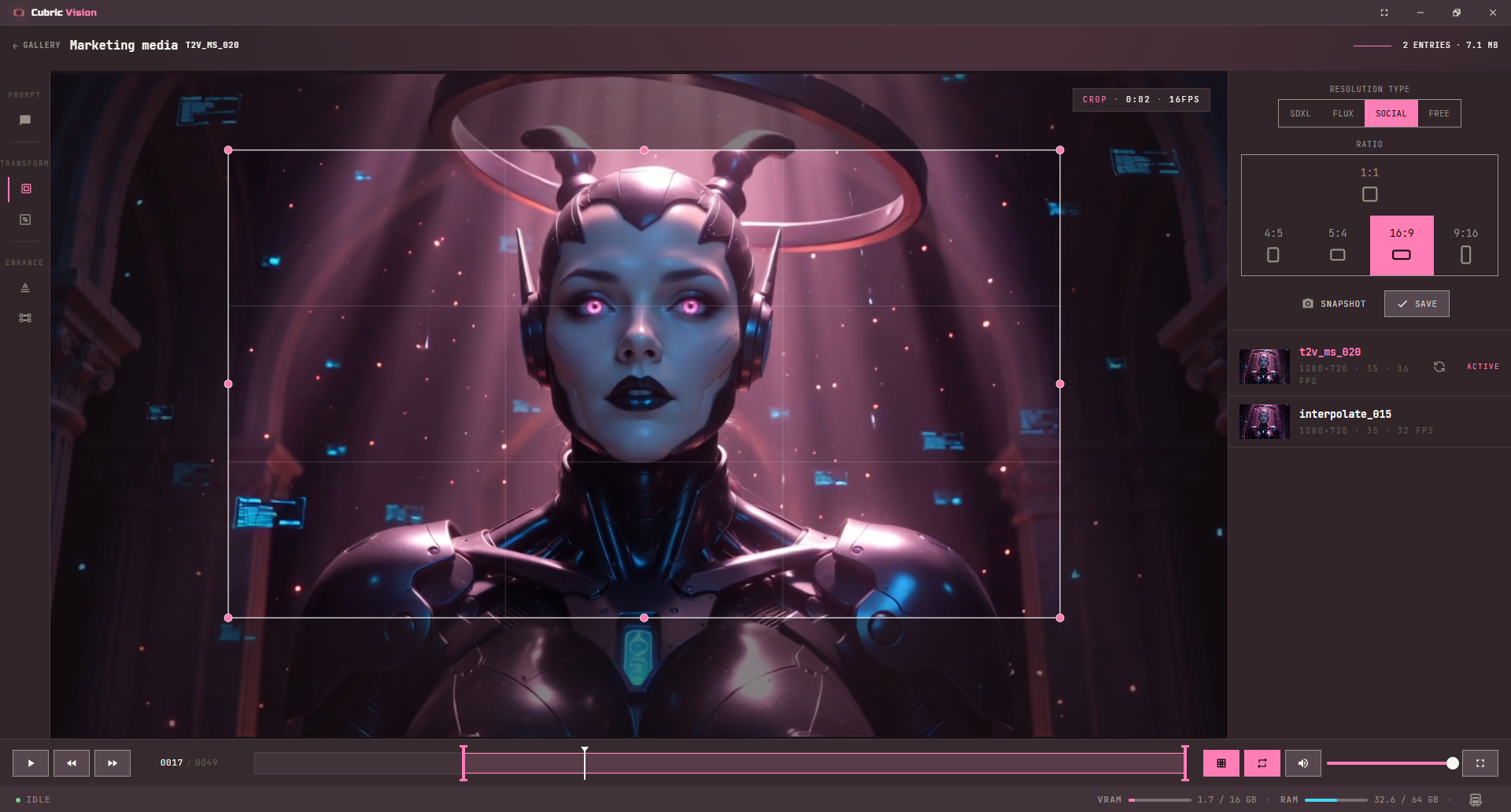Click the 1.7 / 16 GB VRAM readout
Image resolution: width=1511 pixels, height=812 pixels.
(1227, 799)
